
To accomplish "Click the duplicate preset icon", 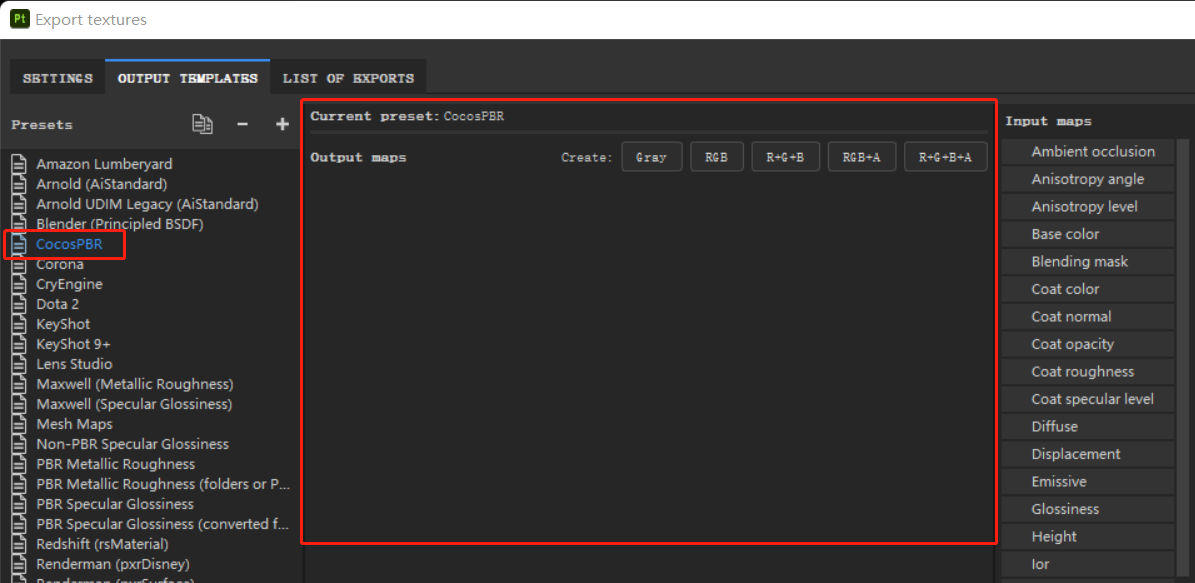I will pos(202,123).
